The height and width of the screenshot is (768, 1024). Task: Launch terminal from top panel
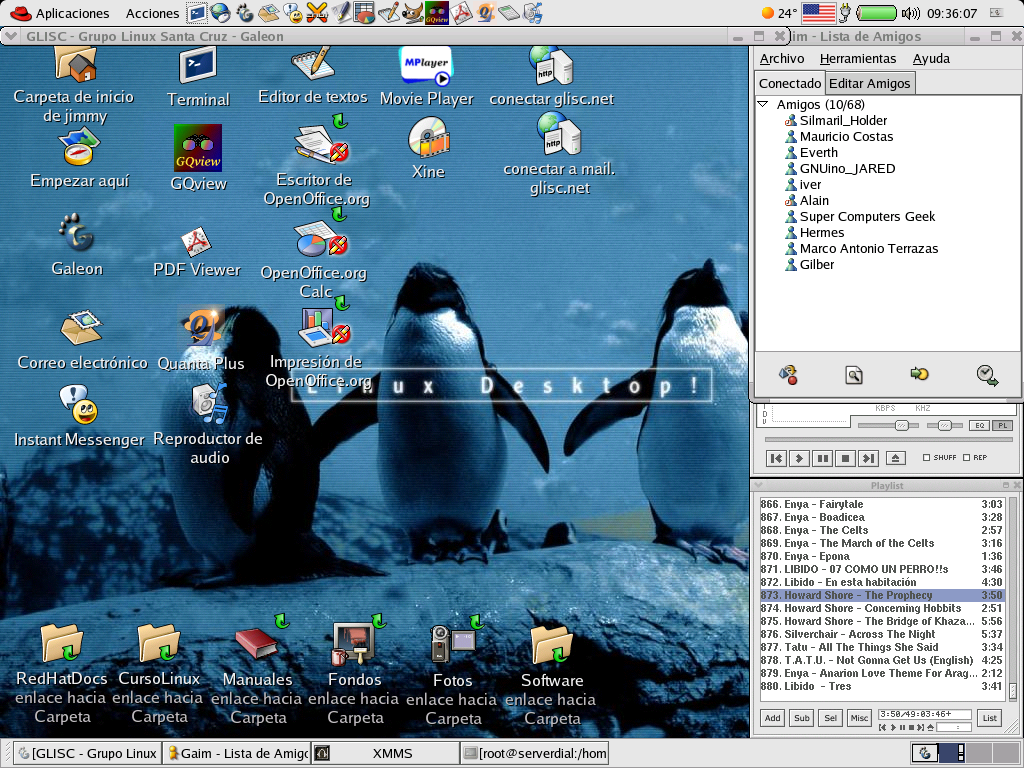pyautogui.click(x=197, y=12)
